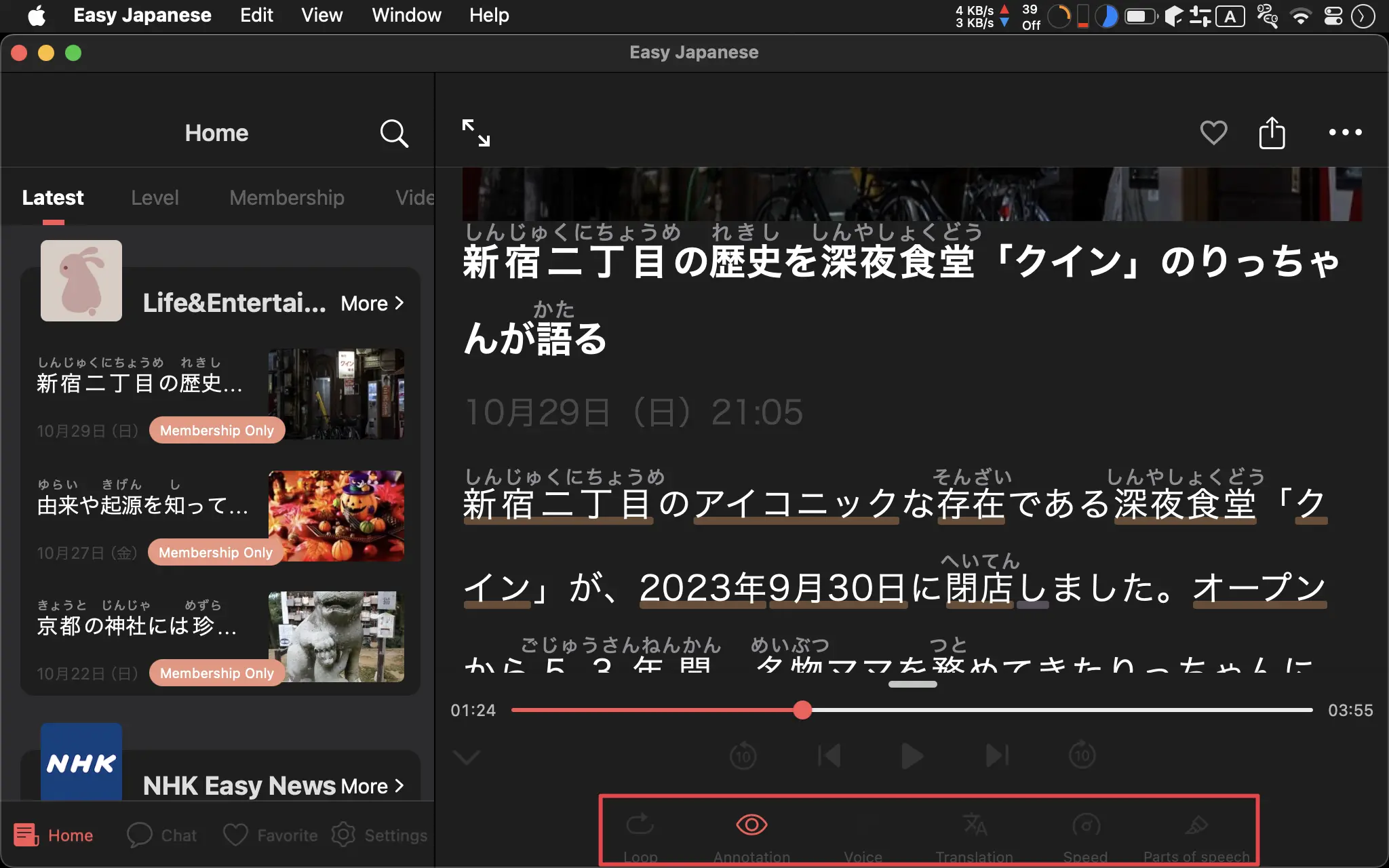Switch to the partially hidden Video tab
This screenshot has width=1389, height=868.
pyautogui.click(x=414, y=197)
